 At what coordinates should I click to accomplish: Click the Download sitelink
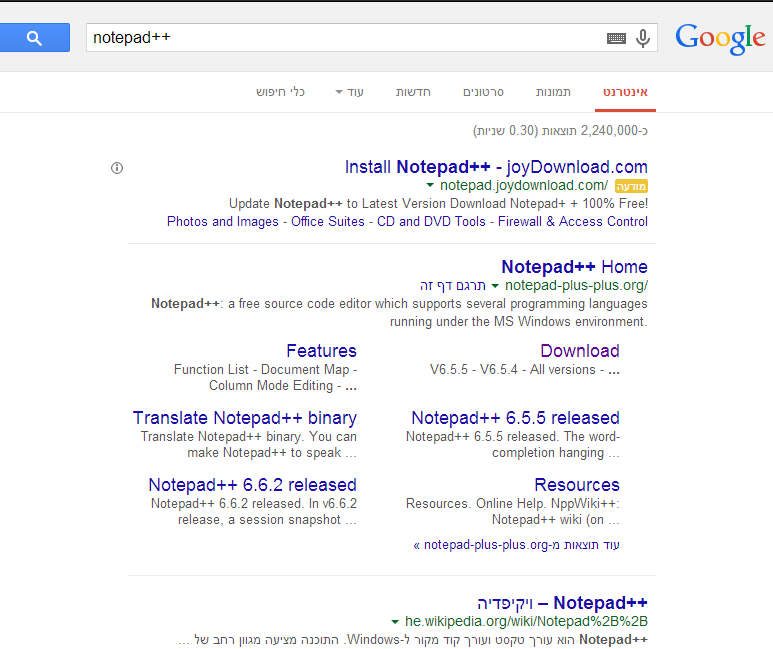point(579,351)
